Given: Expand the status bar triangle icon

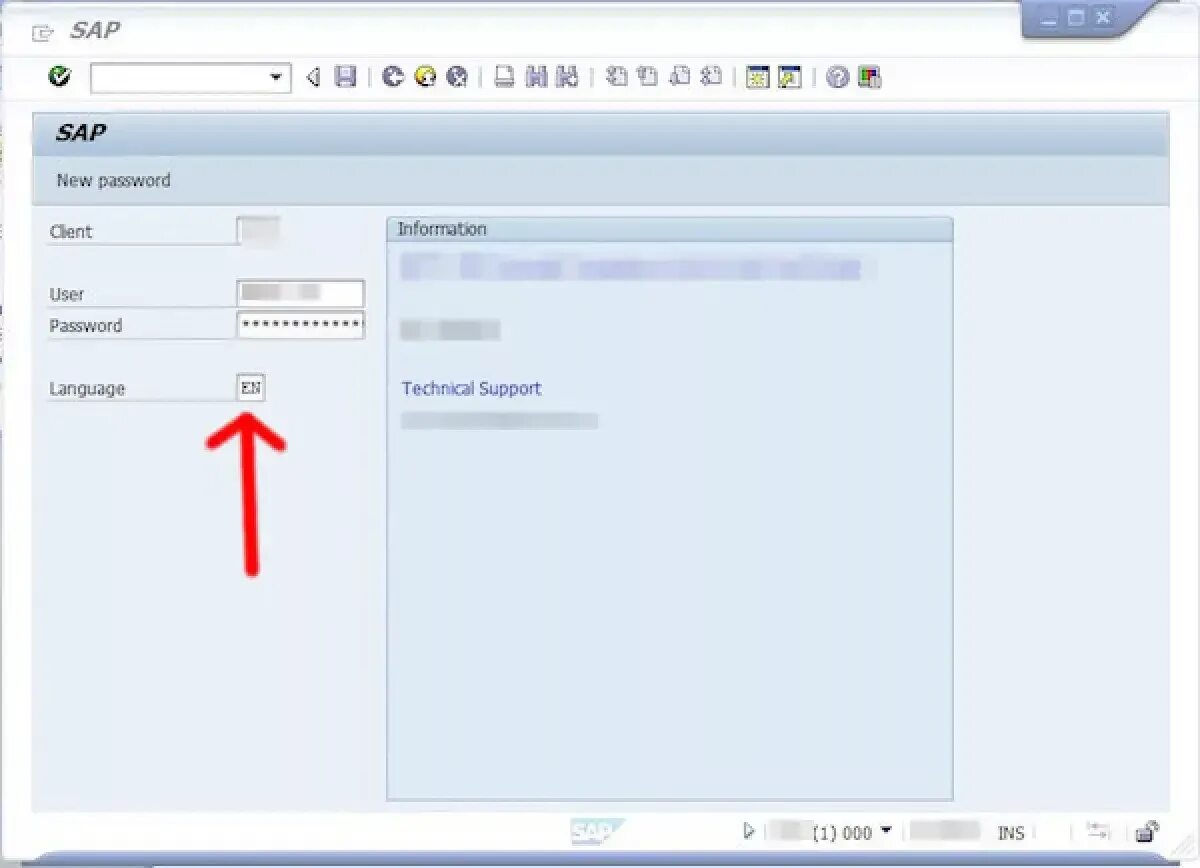Looking at the screenshot, I should pos(749,830).
